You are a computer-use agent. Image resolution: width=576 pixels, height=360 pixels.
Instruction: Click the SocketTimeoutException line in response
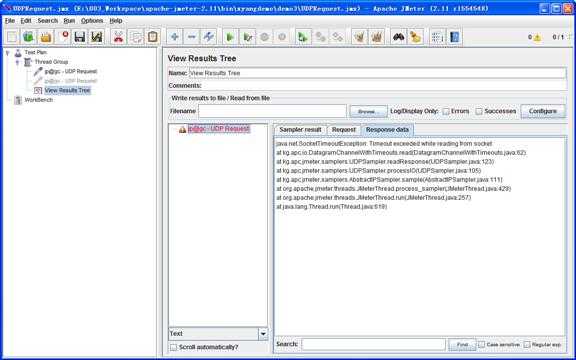(384, 144)
